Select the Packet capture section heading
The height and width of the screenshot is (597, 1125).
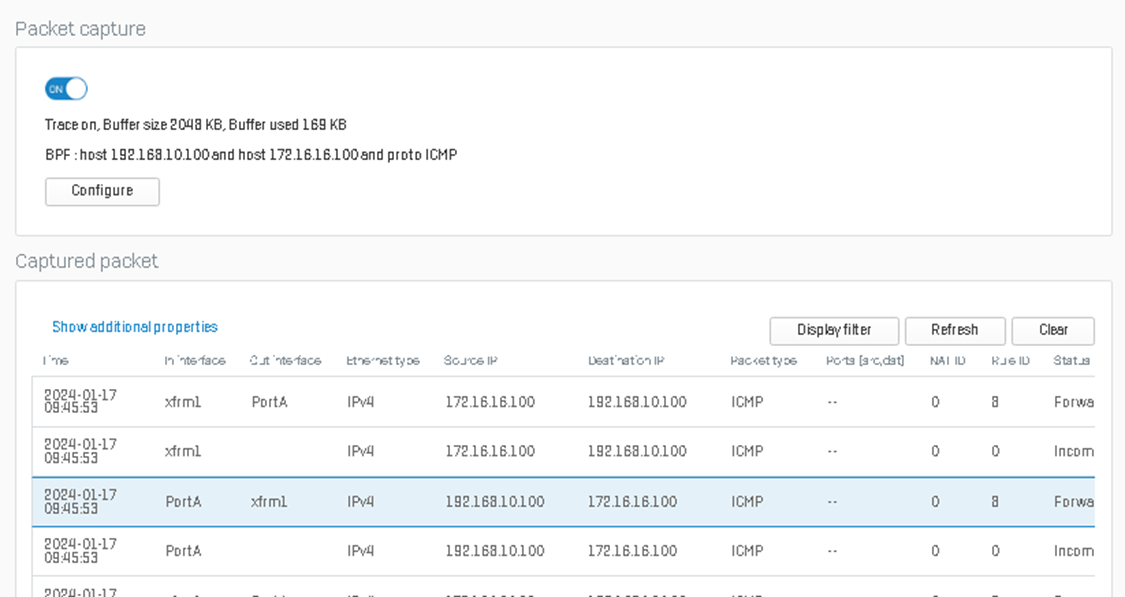80,29
